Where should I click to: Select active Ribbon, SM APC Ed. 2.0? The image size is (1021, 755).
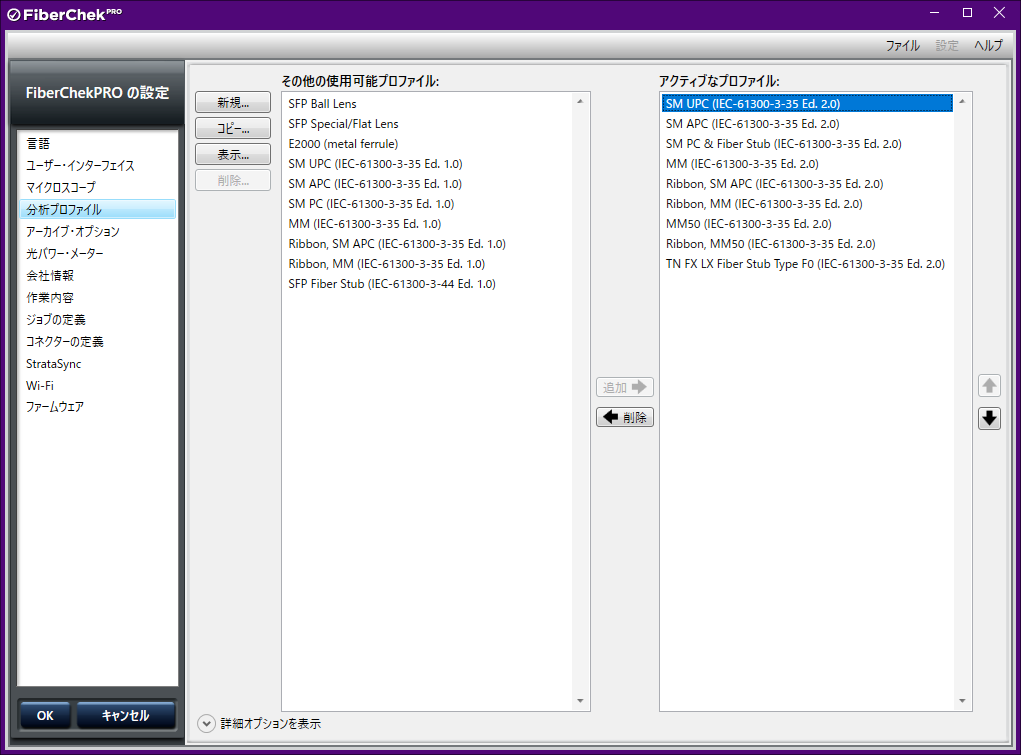807,184
